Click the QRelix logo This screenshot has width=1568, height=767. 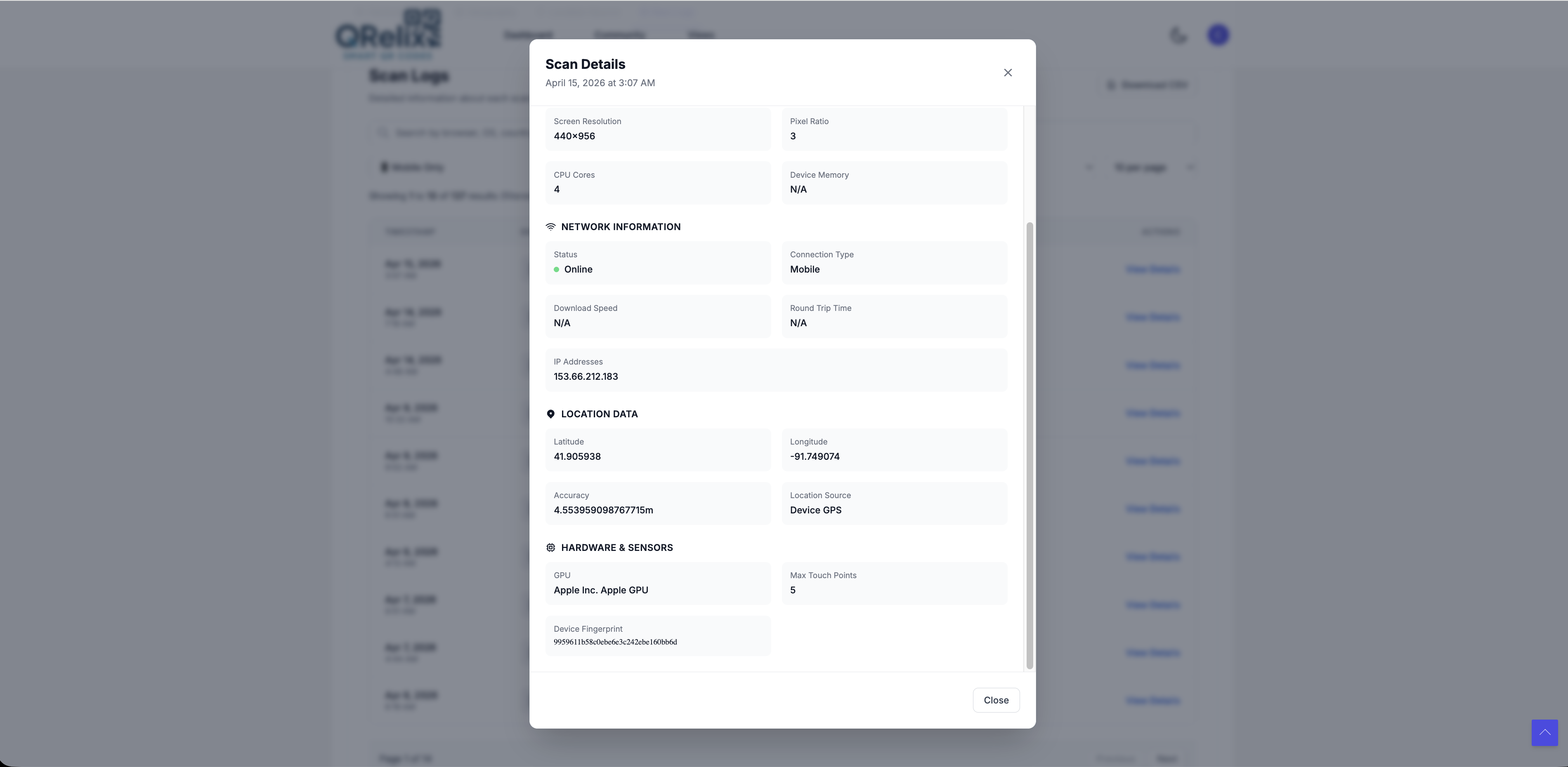[x=387, y=33]
